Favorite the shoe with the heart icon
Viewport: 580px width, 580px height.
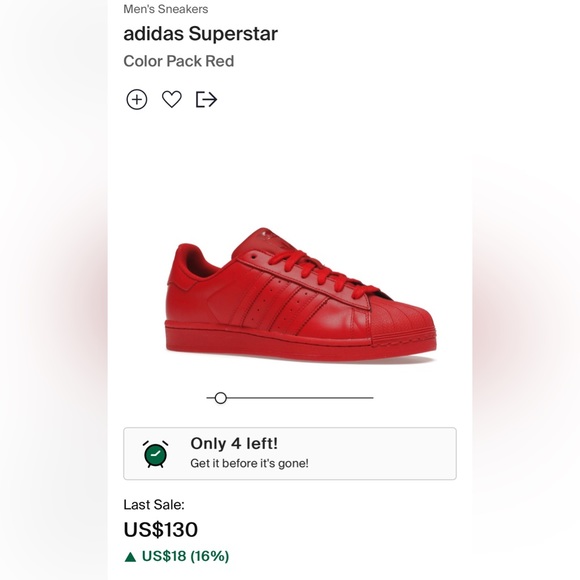[x=172, y=99]
